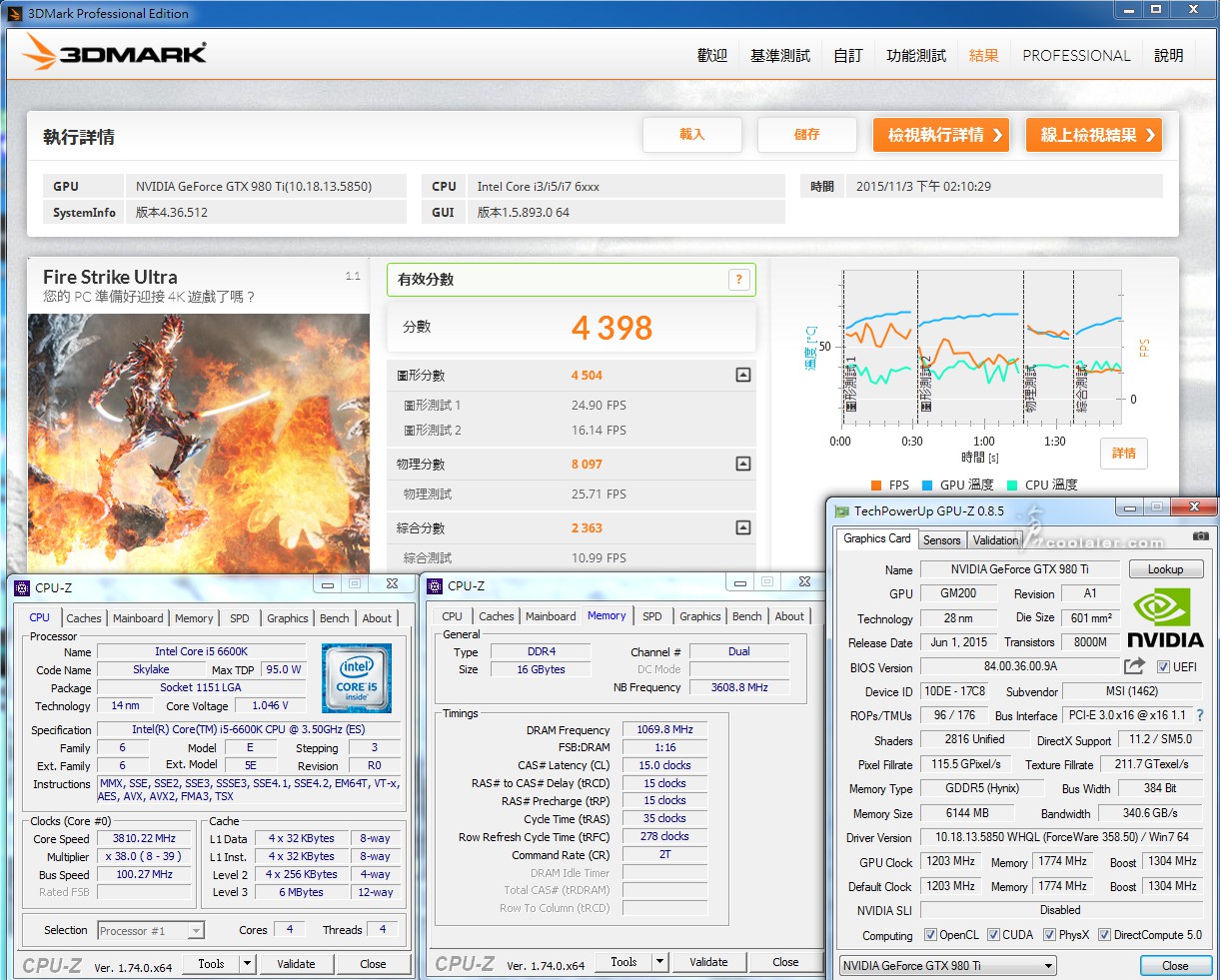Open the 說明 menu item in 3DMark

click(1169, 56)
